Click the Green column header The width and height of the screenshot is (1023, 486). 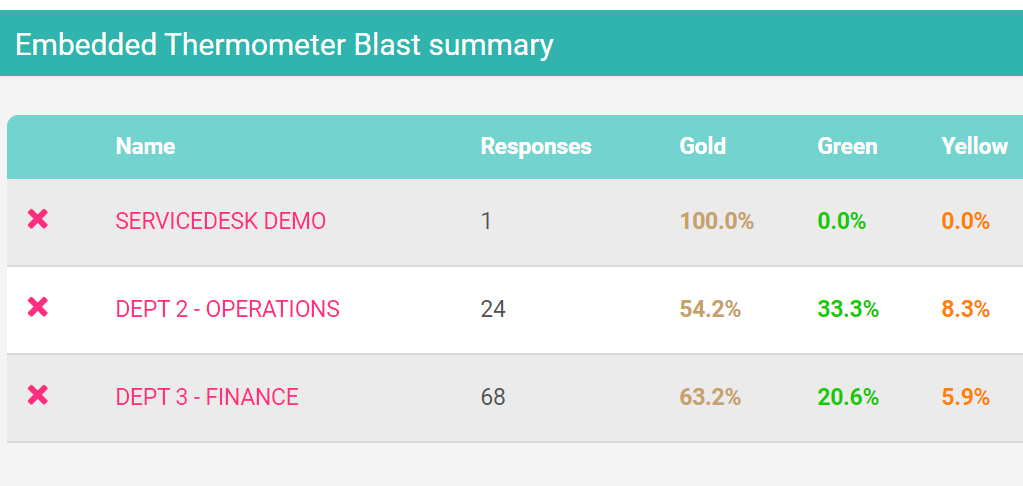[x=847, y=146]
